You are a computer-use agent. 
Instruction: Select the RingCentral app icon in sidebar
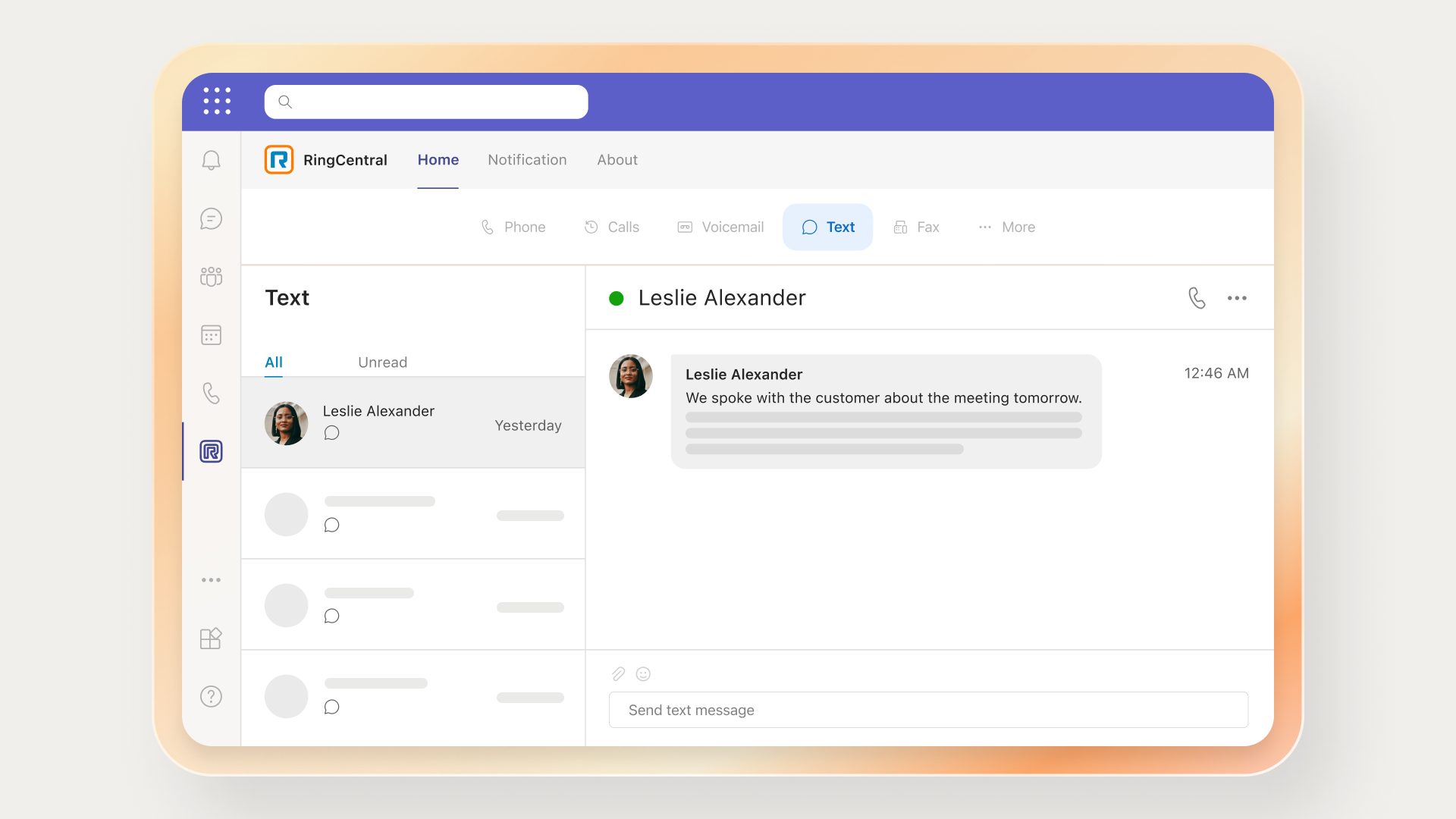pos(211,451)
